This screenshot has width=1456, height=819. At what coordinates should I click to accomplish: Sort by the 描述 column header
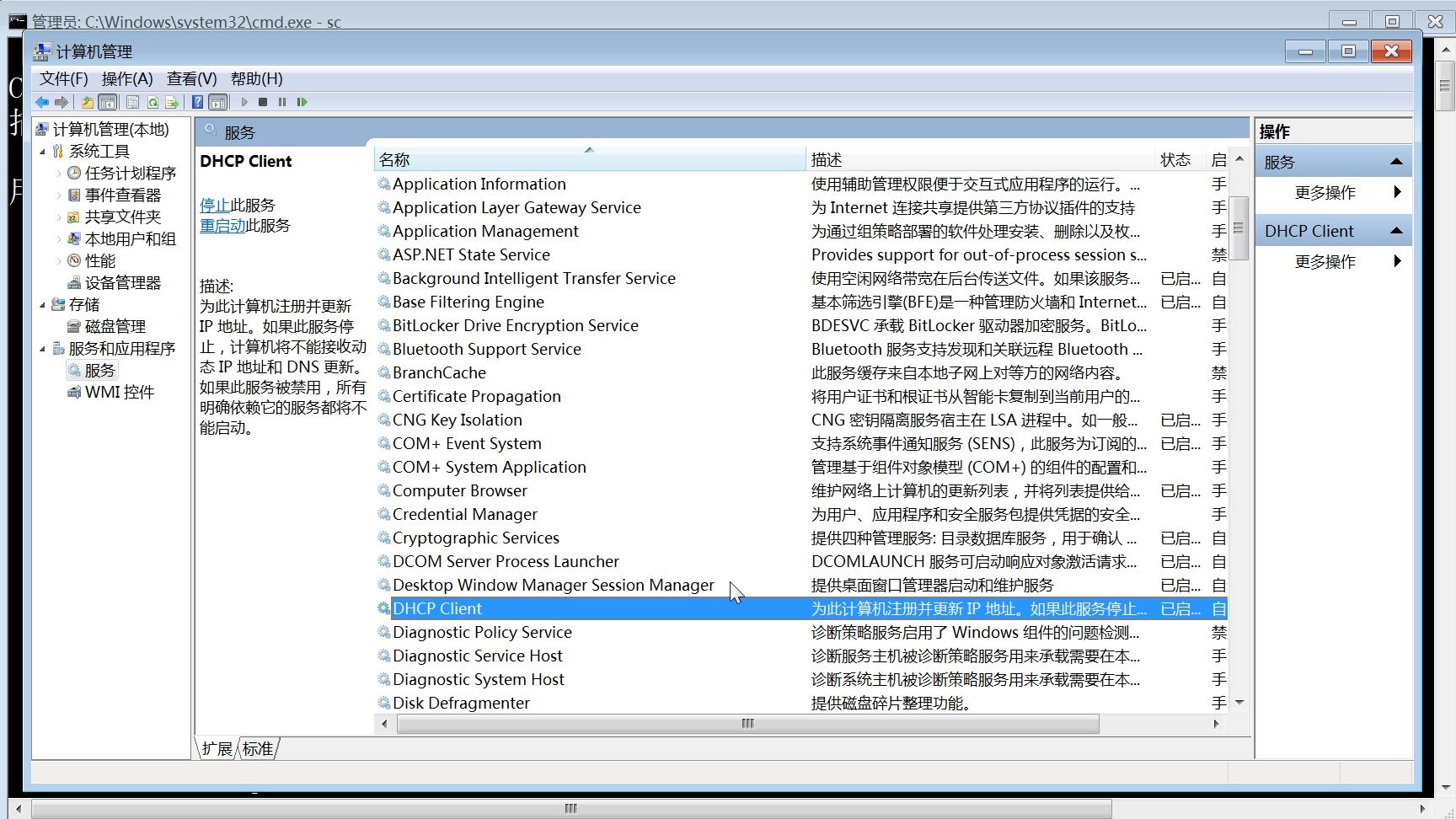click(980, 159)
